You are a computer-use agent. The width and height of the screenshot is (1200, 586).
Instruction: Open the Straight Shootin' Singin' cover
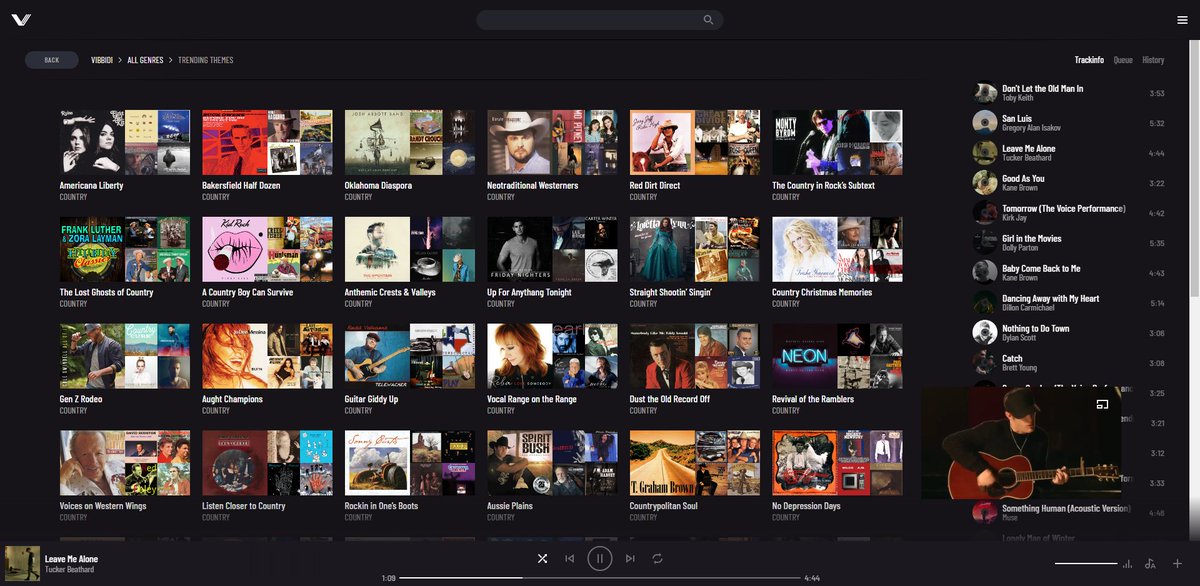point(695,249)
